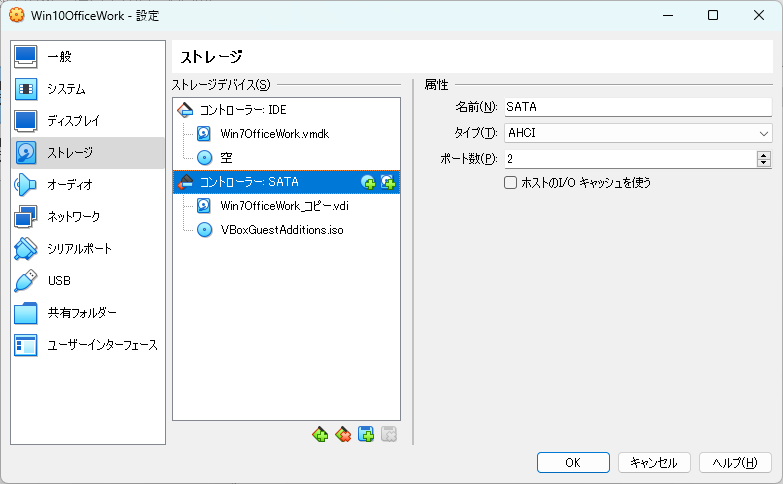Image resolution: width=783 pixels, height=484 pixels.
Task: Decrease the port count with the down arrow
Action: 764,163
